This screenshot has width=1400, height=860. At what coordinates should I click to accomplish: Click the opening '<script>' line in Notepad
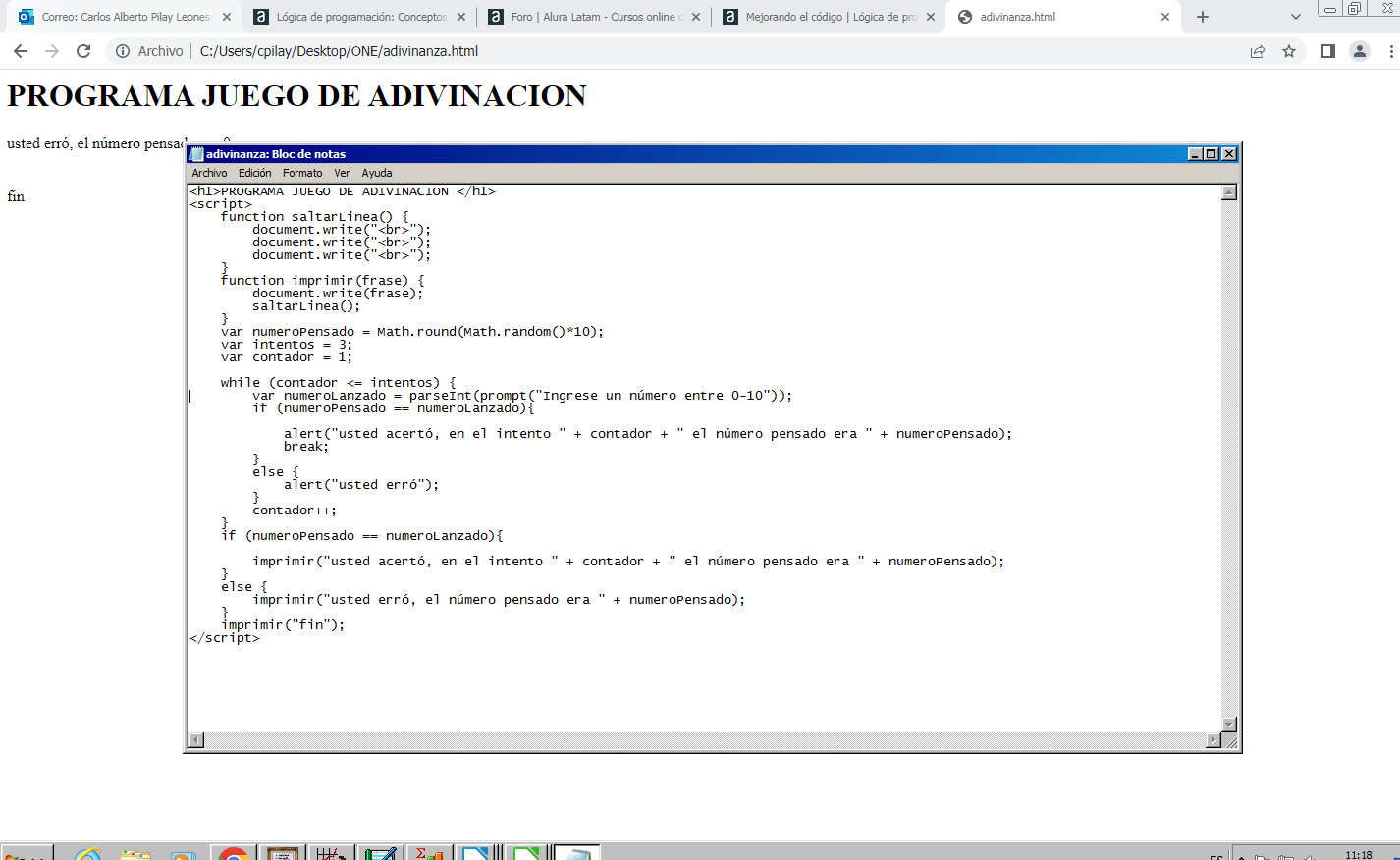tap(221, 204)
